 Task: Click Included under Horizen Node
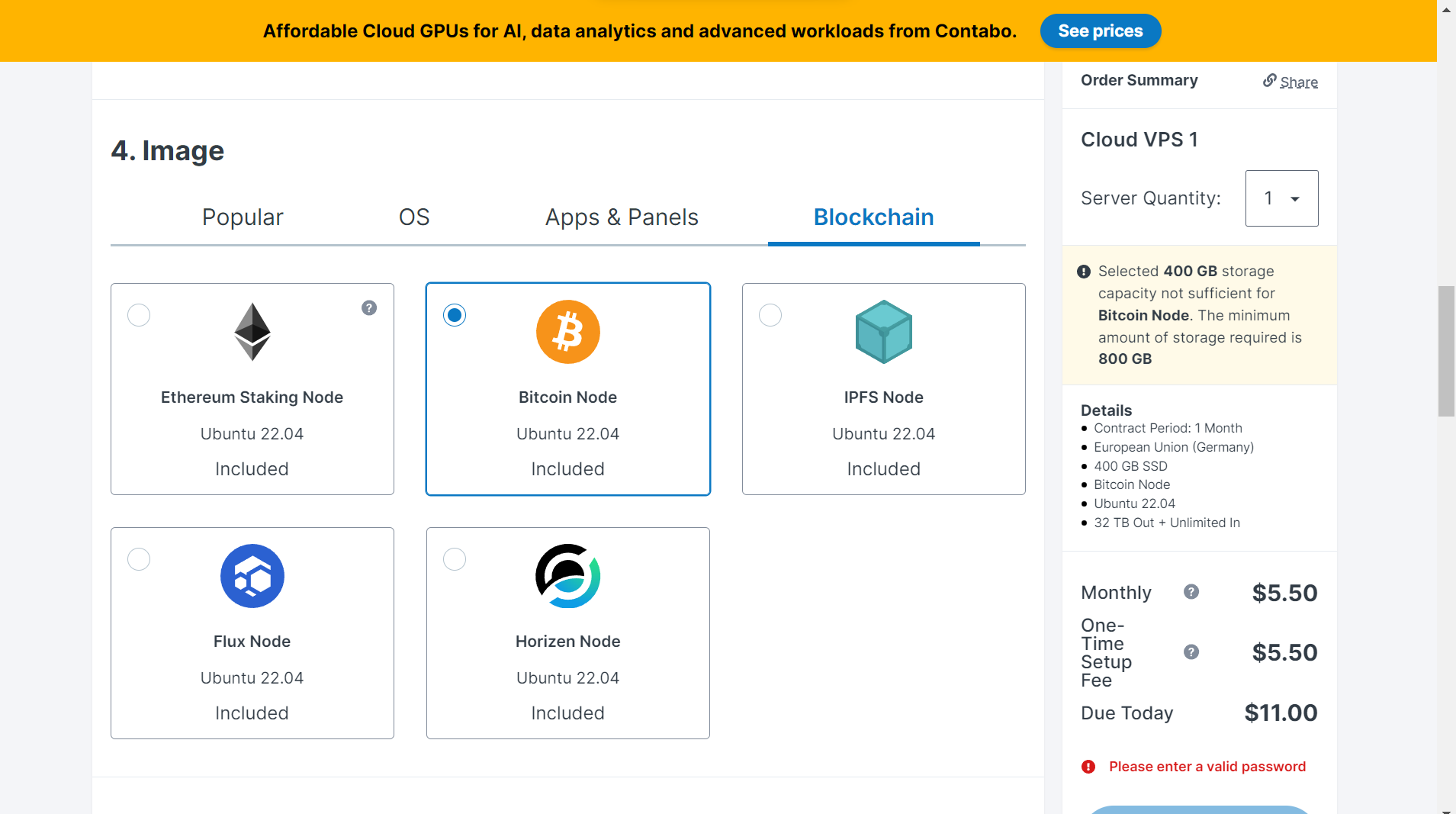[x=567, y=713]
